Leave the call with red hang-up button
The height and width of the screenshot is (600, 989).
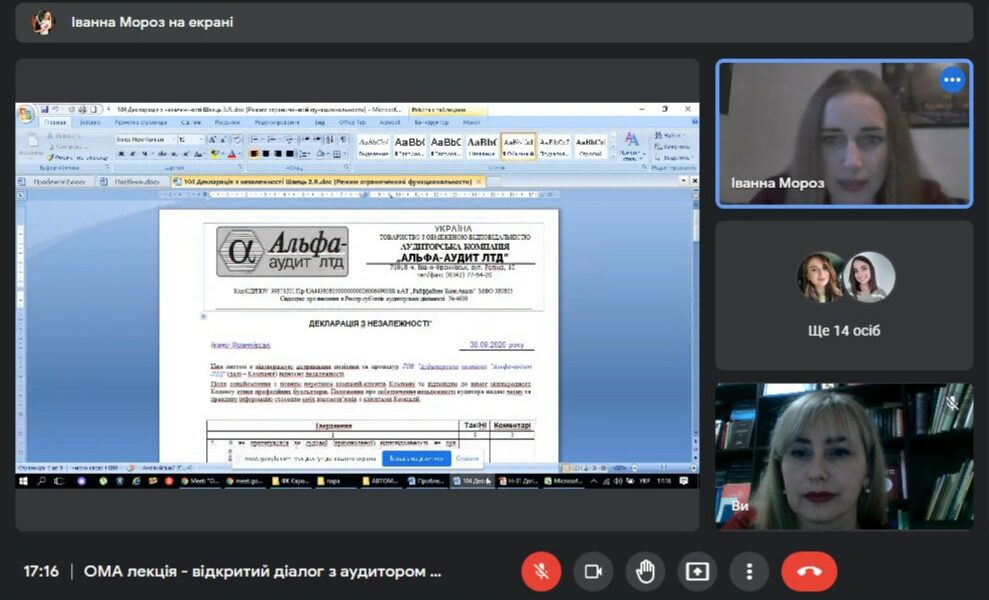click(809, 572)
